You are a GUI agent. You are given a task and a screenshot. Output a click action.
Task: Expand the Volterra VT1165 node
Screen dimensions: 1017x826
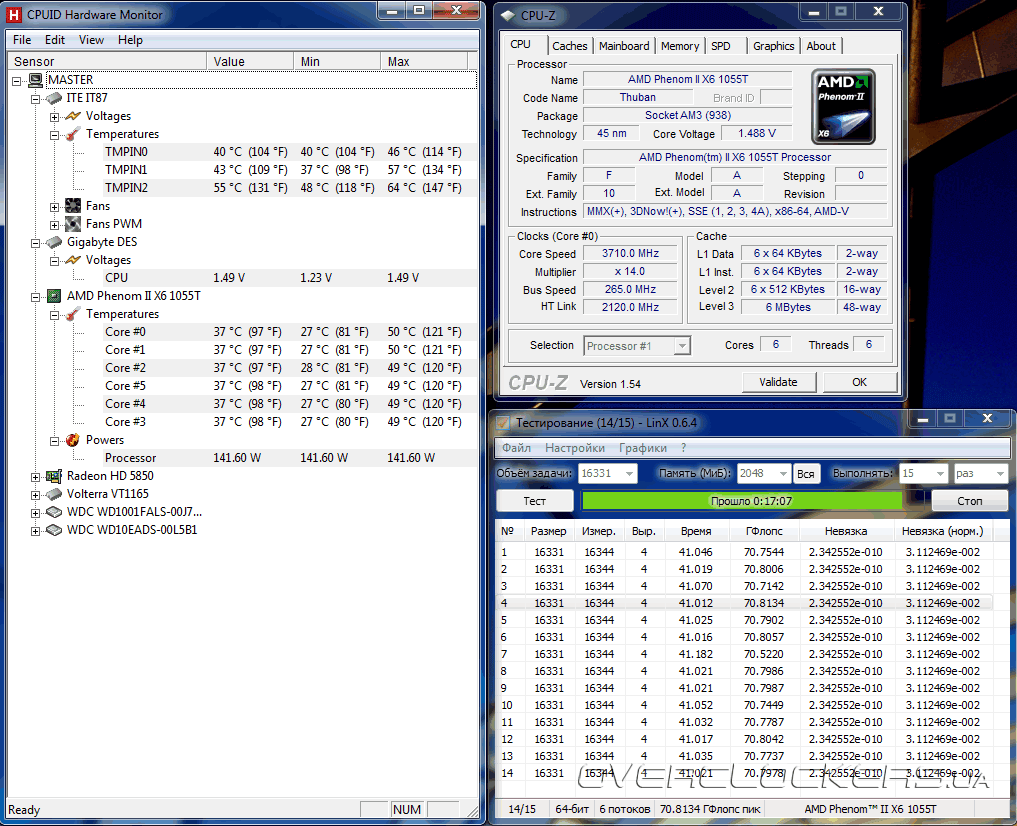(36, 495)
